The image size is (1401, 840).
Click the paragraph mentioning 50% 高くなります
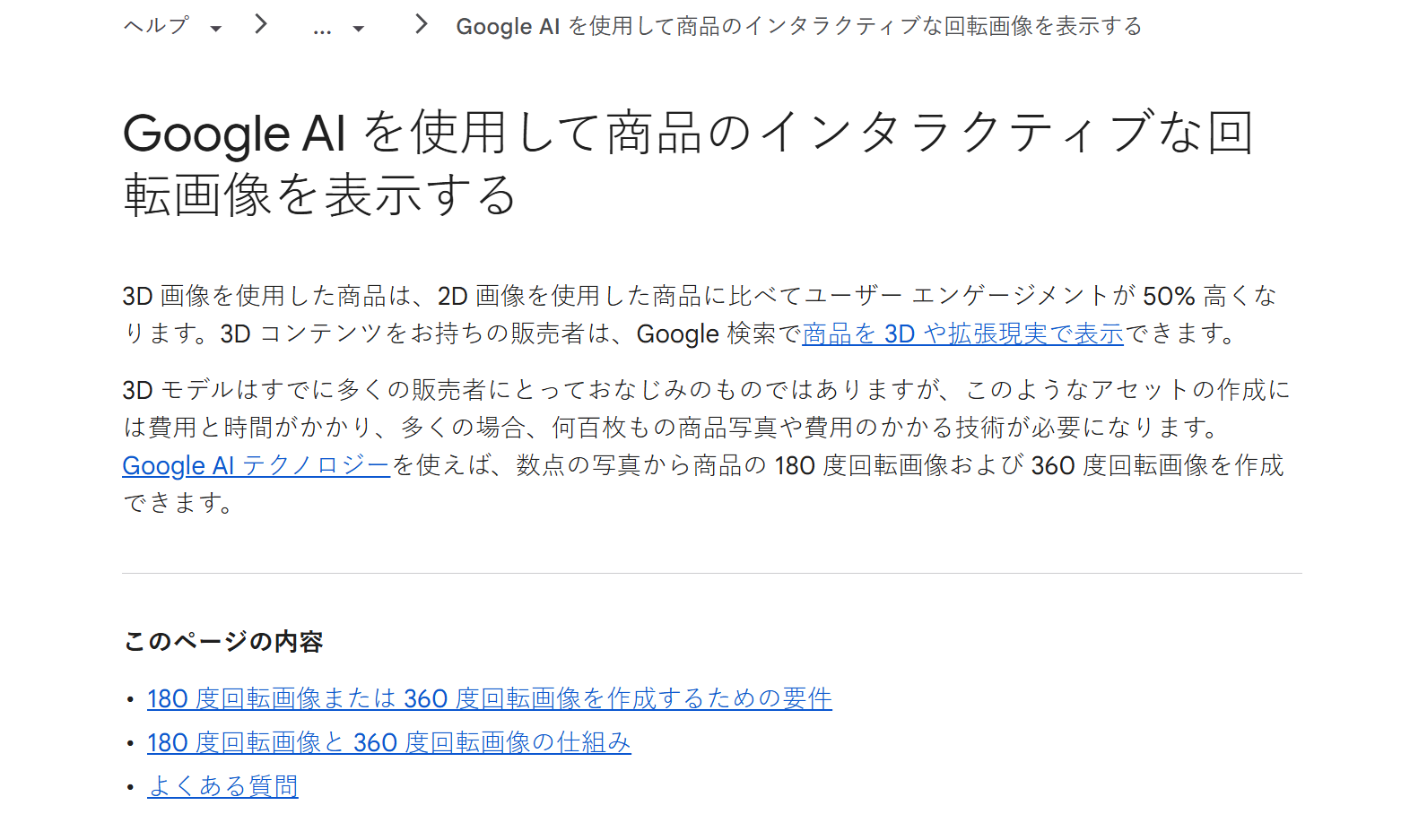(700, 315)
